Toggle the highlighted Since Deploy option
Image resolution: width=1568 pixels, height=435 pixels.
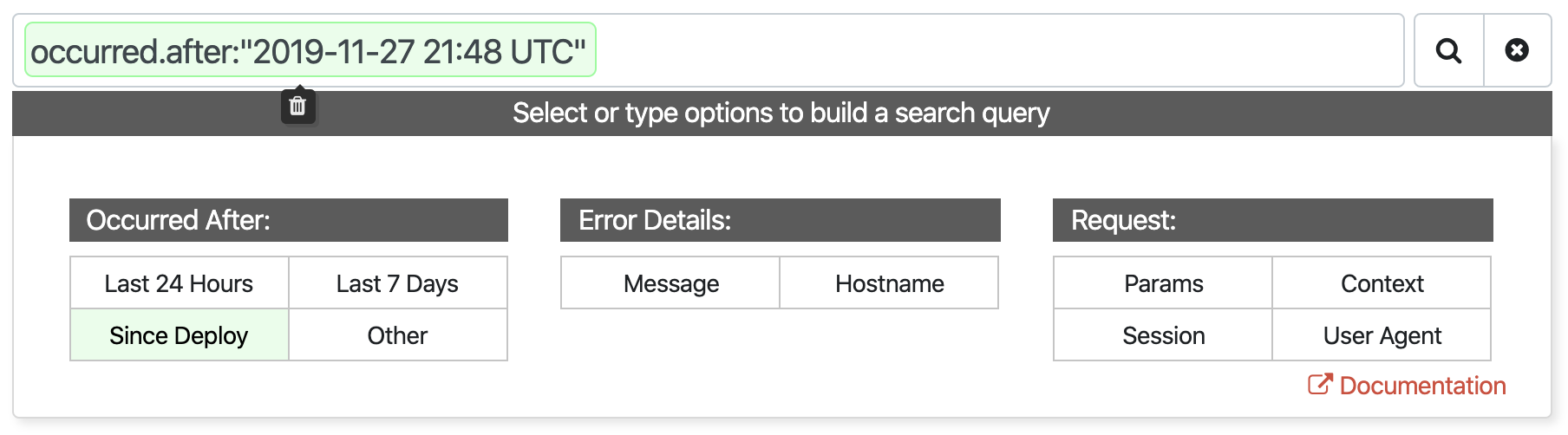pyautogui.click(x=179, y=335)
